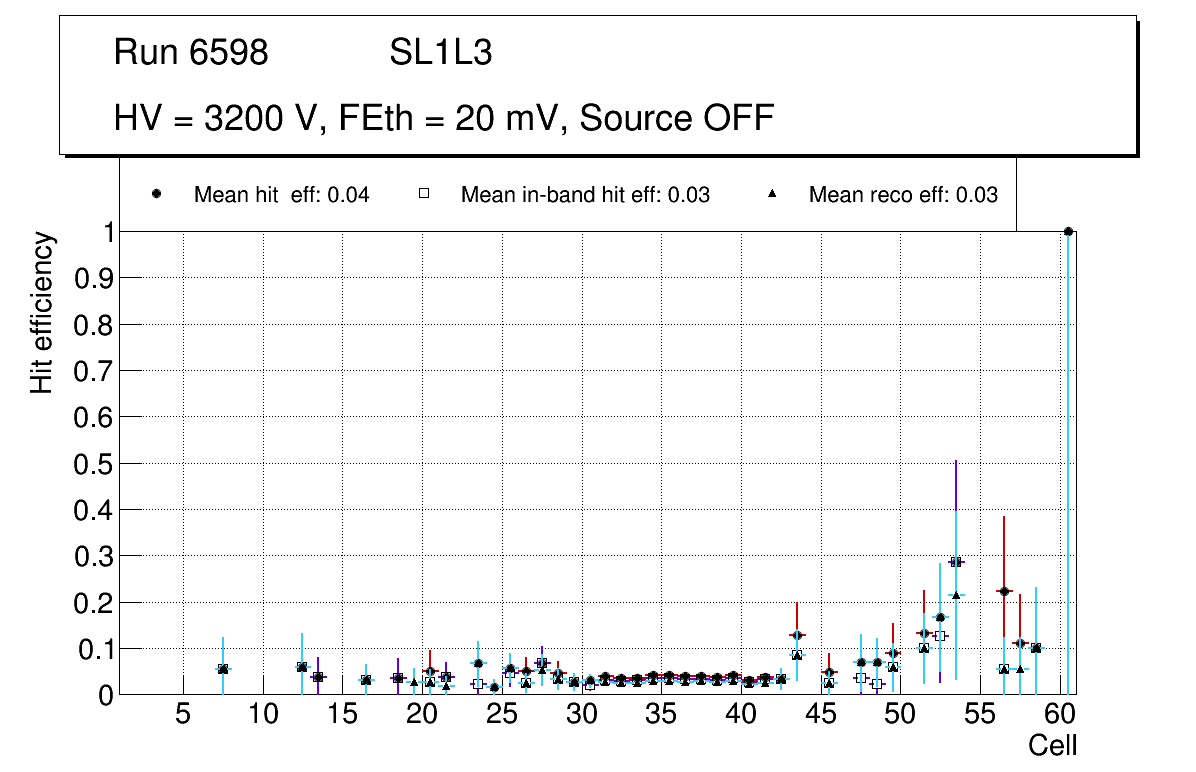Select the data point at efficiency 1
The height and width of the screenshot is (772, 1196).
click(1068, 231)
